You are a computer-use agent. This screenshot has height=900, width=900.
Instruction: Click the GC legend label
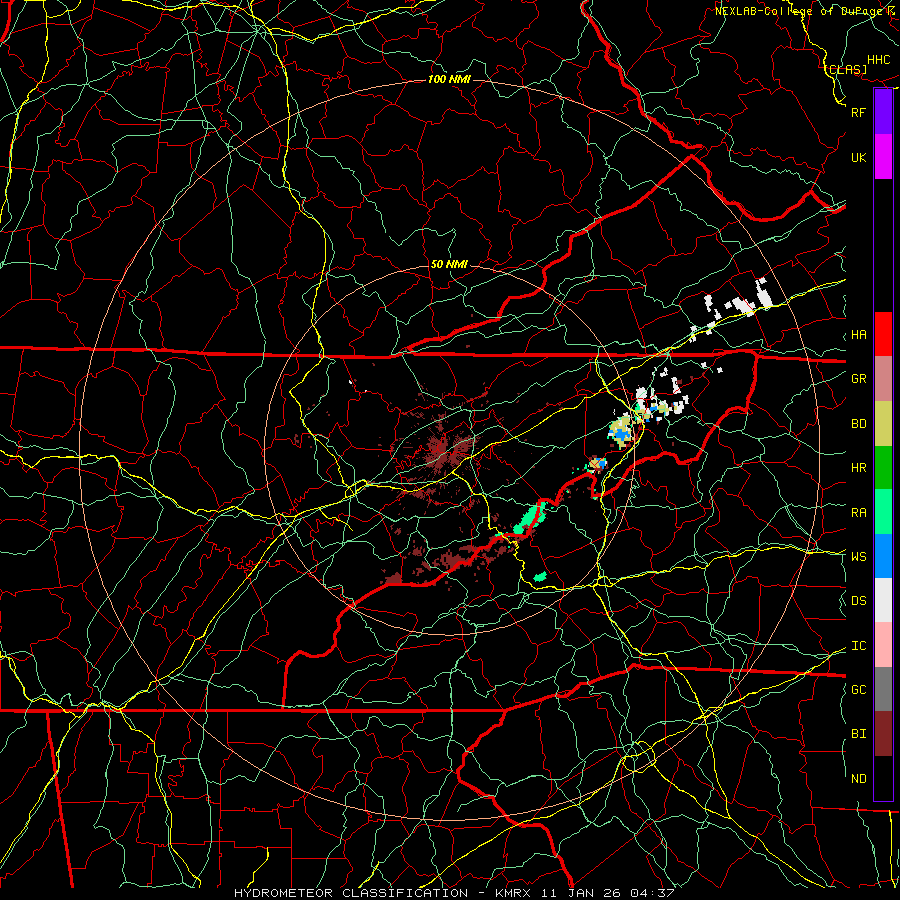859,690
